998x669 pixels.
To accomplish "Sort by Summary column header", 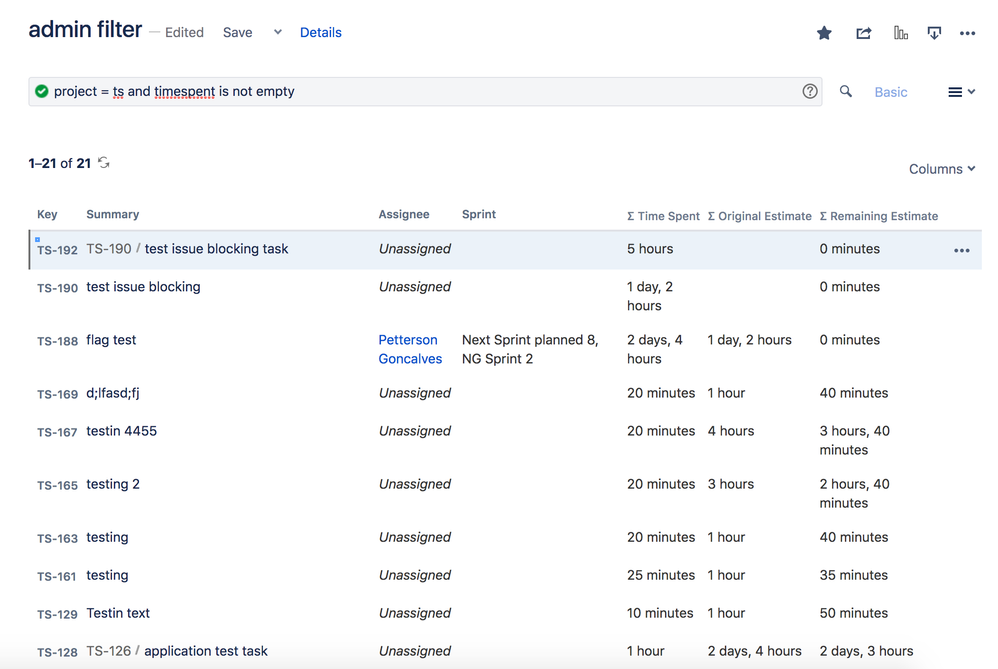I will [113, 214].
